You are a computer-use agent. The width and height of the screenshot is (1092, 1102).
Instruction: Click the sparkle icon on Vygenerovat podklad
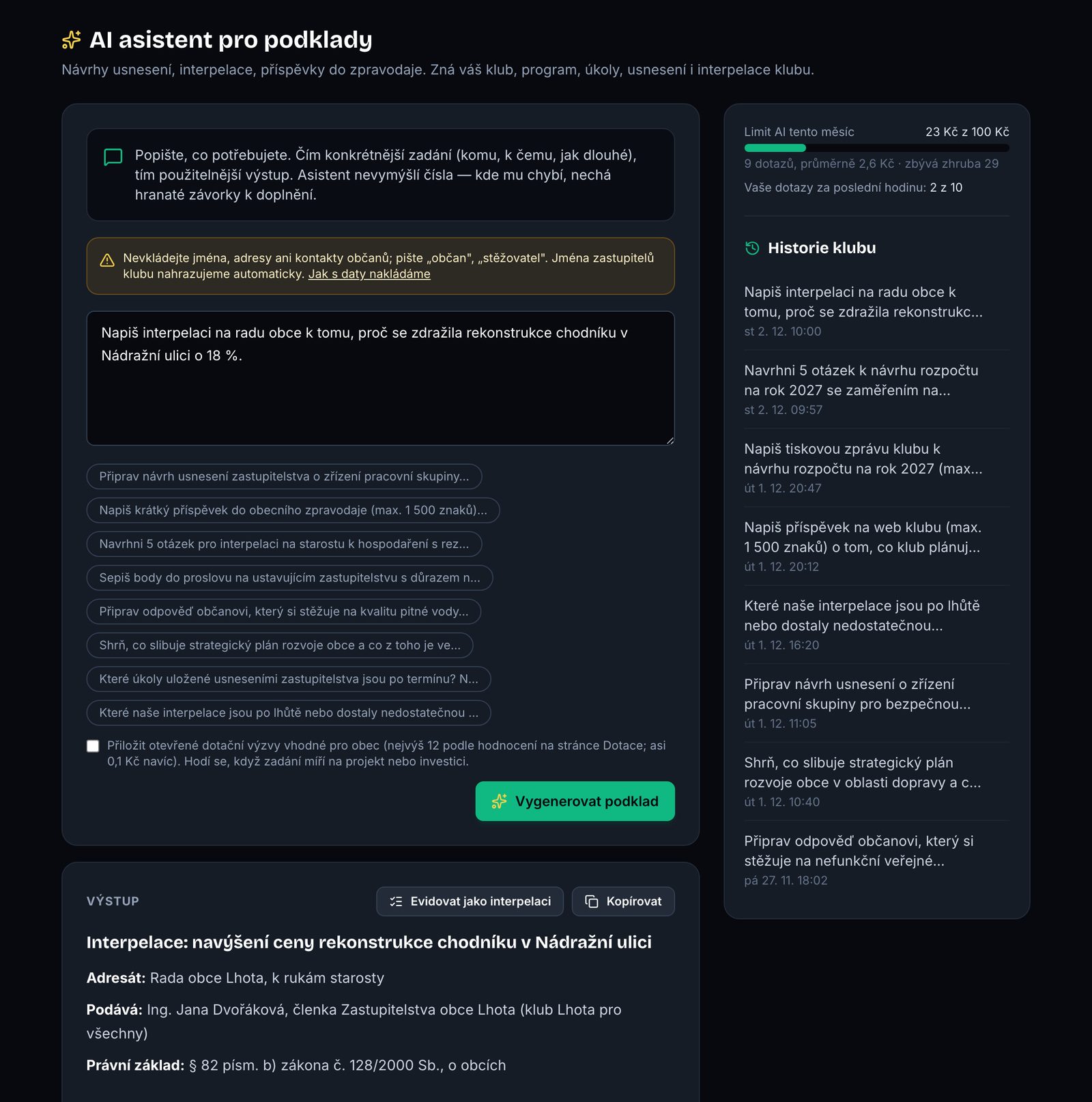pos(500,801)
